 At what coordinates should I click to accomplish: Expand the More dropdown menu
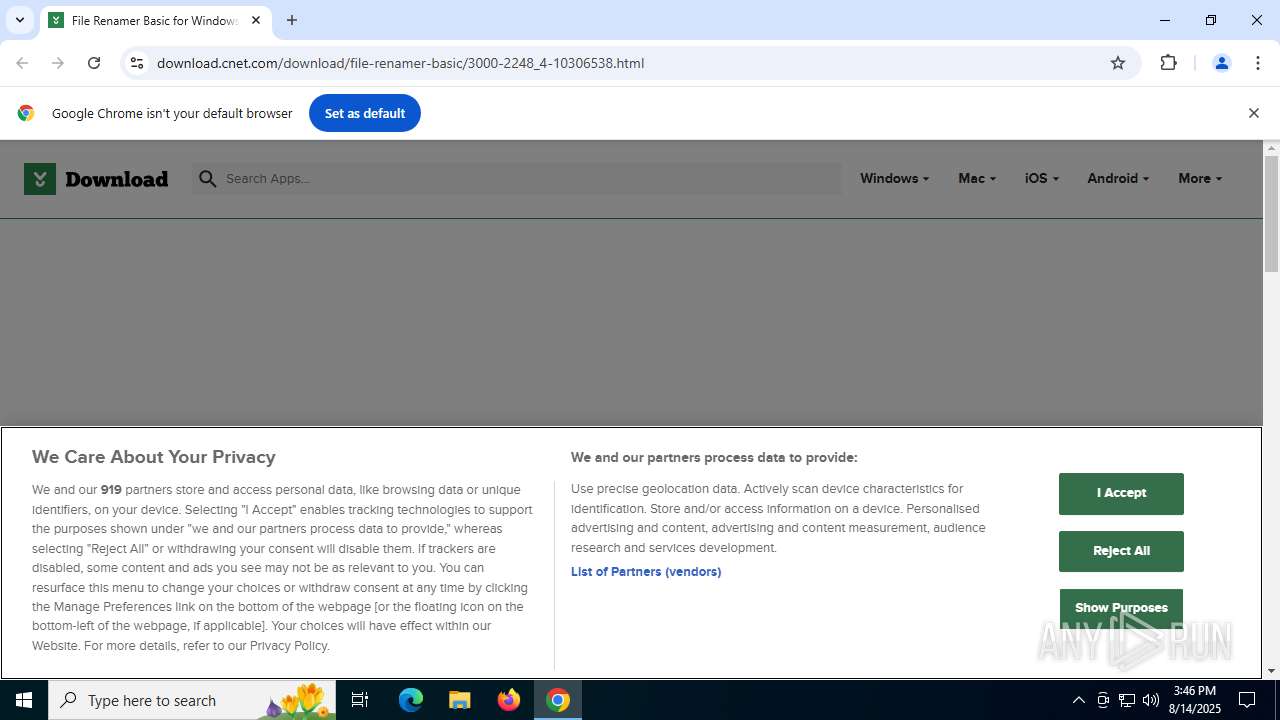(1200, 179)
